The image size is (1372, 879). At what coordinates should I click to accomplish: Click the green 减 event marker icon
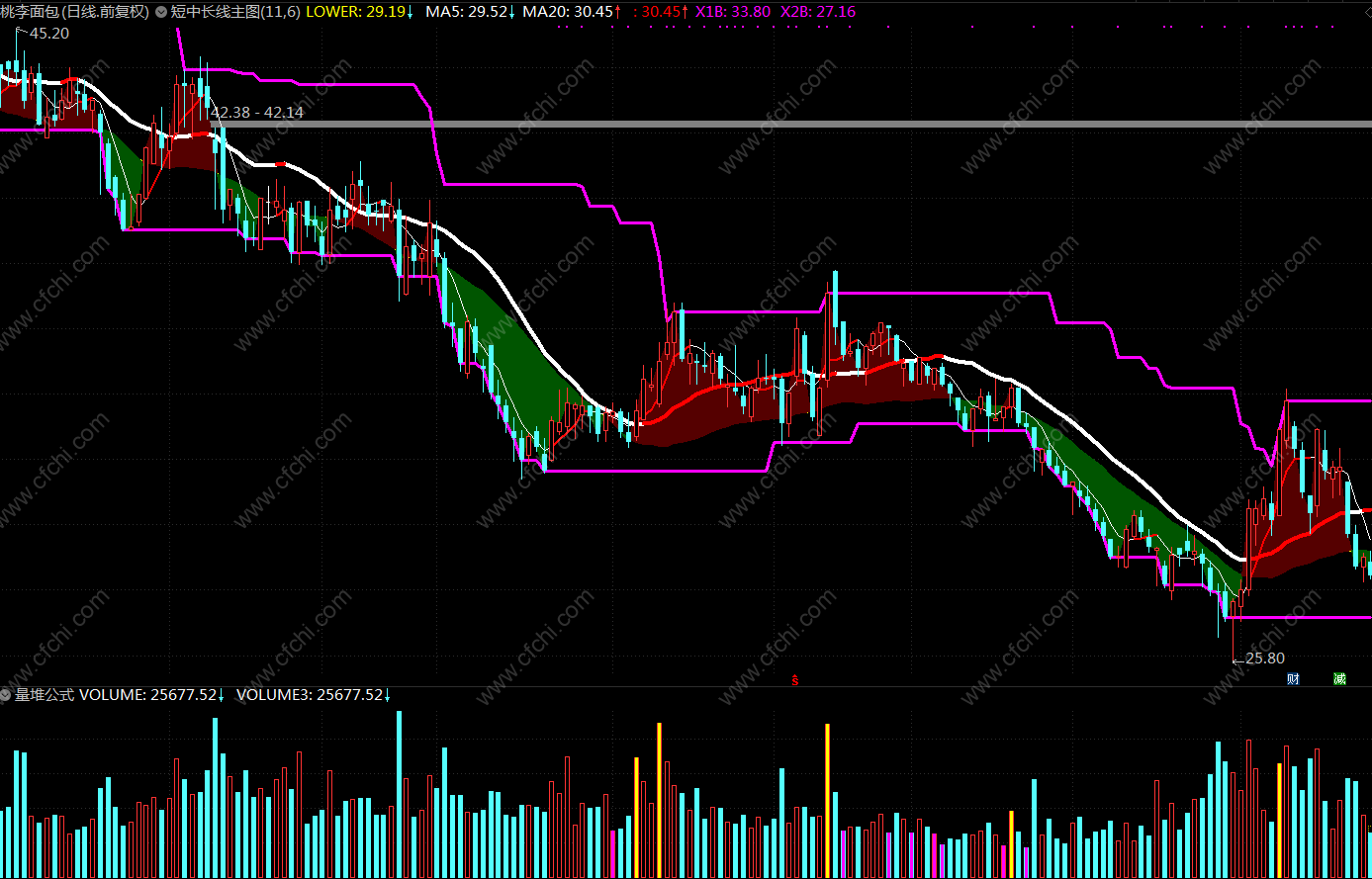coord(1339,678)
